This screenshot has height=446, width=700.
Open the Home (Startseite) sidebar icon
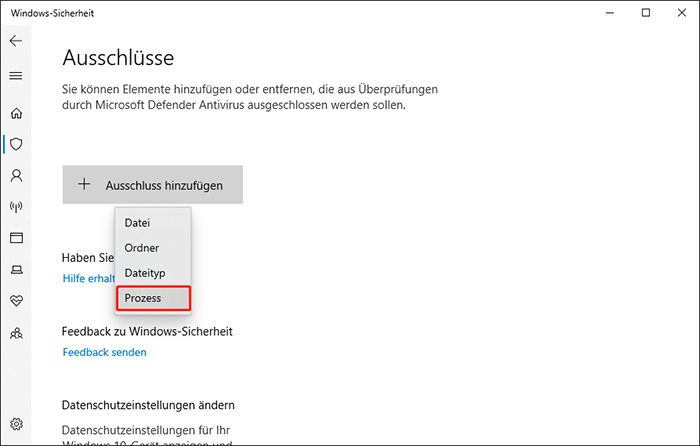(16, 114)
